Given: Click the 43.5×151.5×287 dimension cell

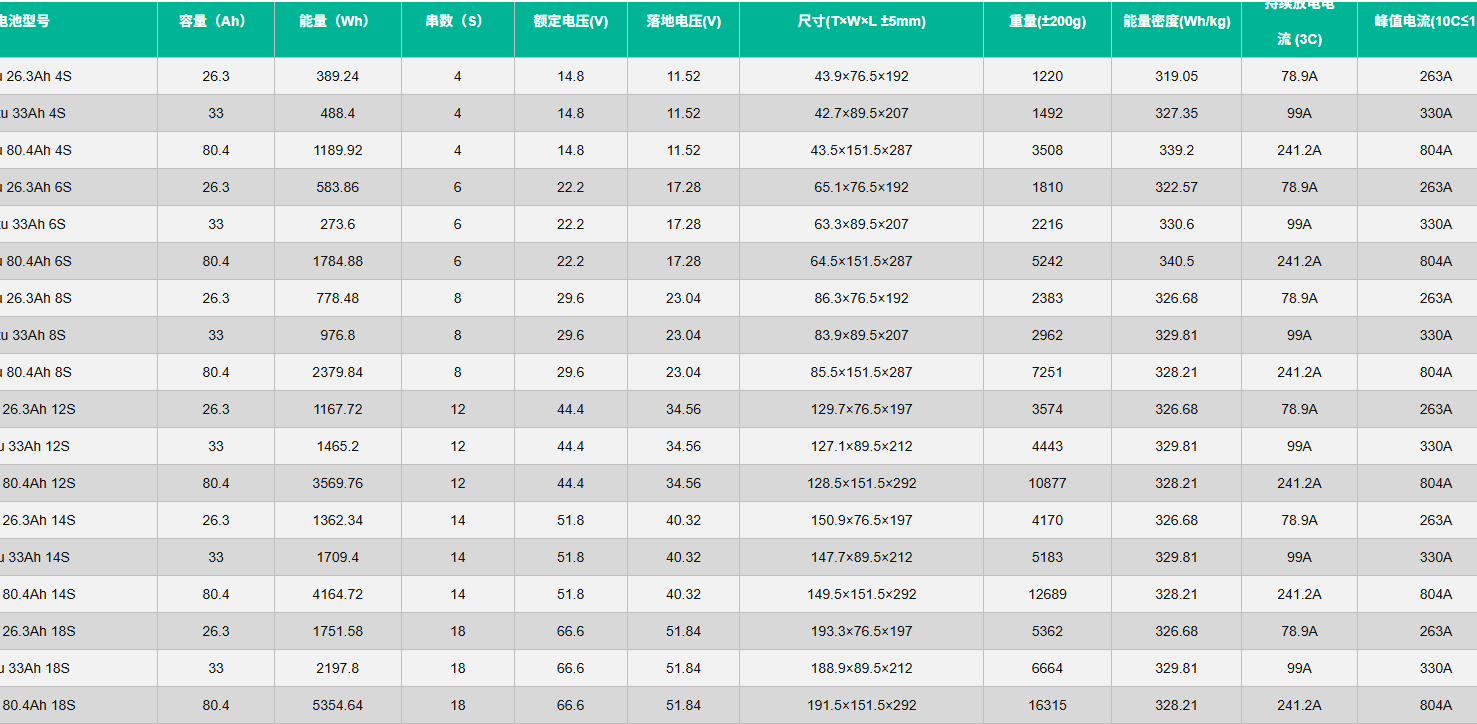Looking at the screenshot, I should click(861, 150).
